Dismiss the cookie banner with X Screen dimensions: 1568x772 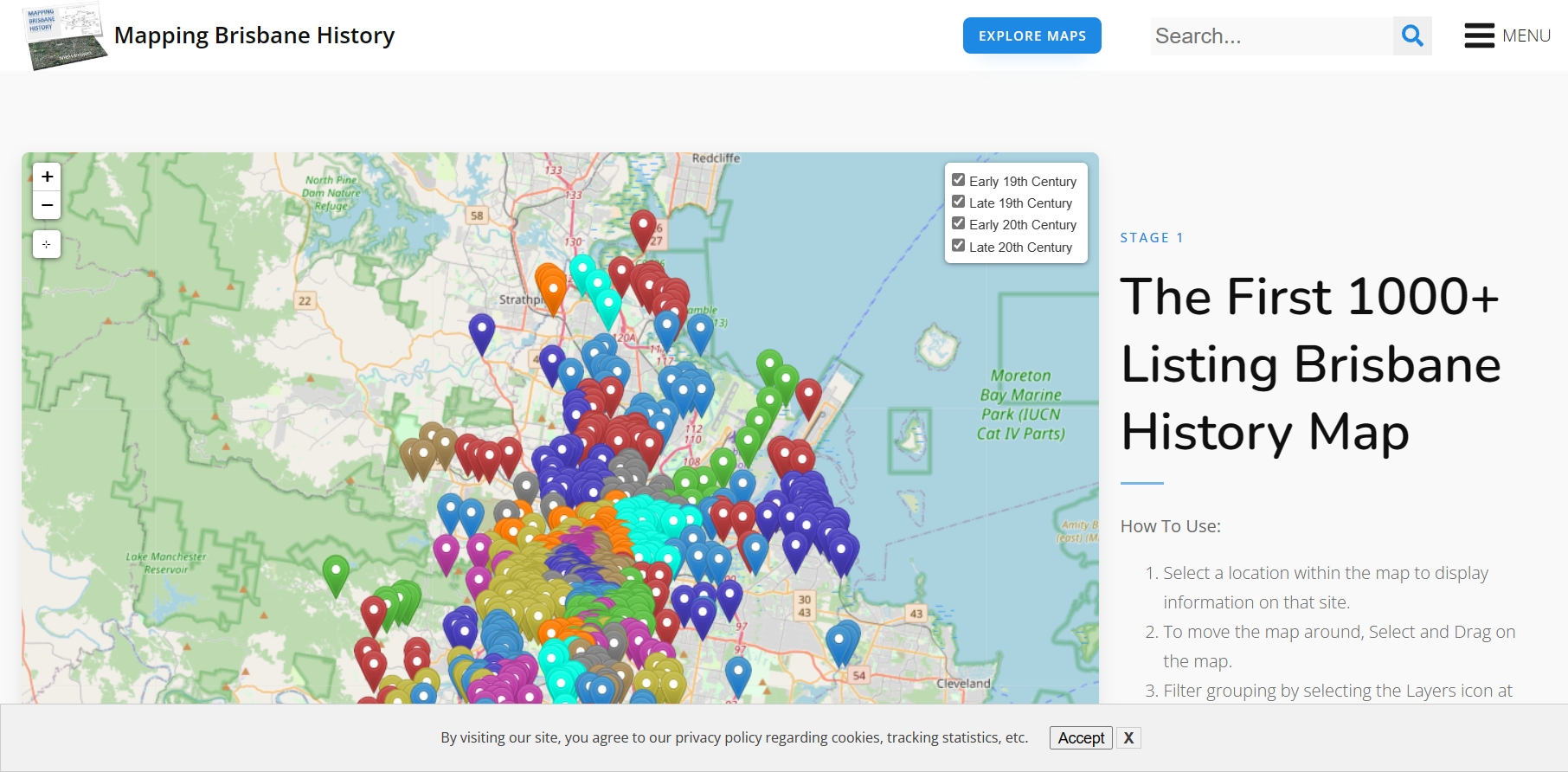pyautogui.click(x=1128, y=738)
